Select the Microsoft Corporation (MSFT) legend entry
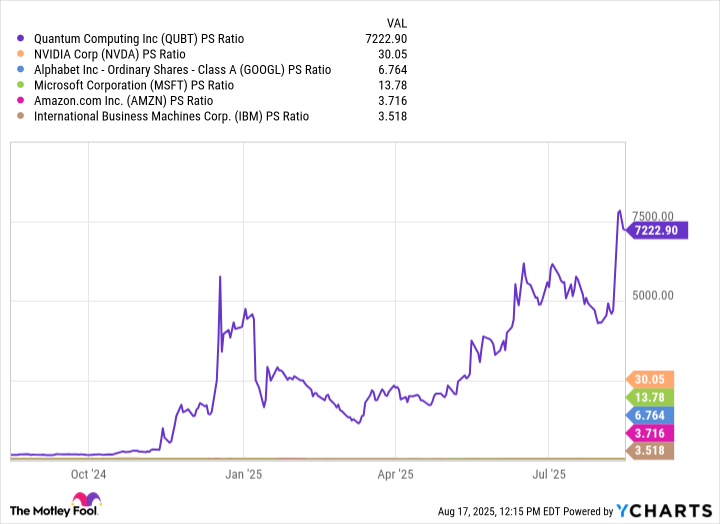The image size is (720, 524). point(134,85)
